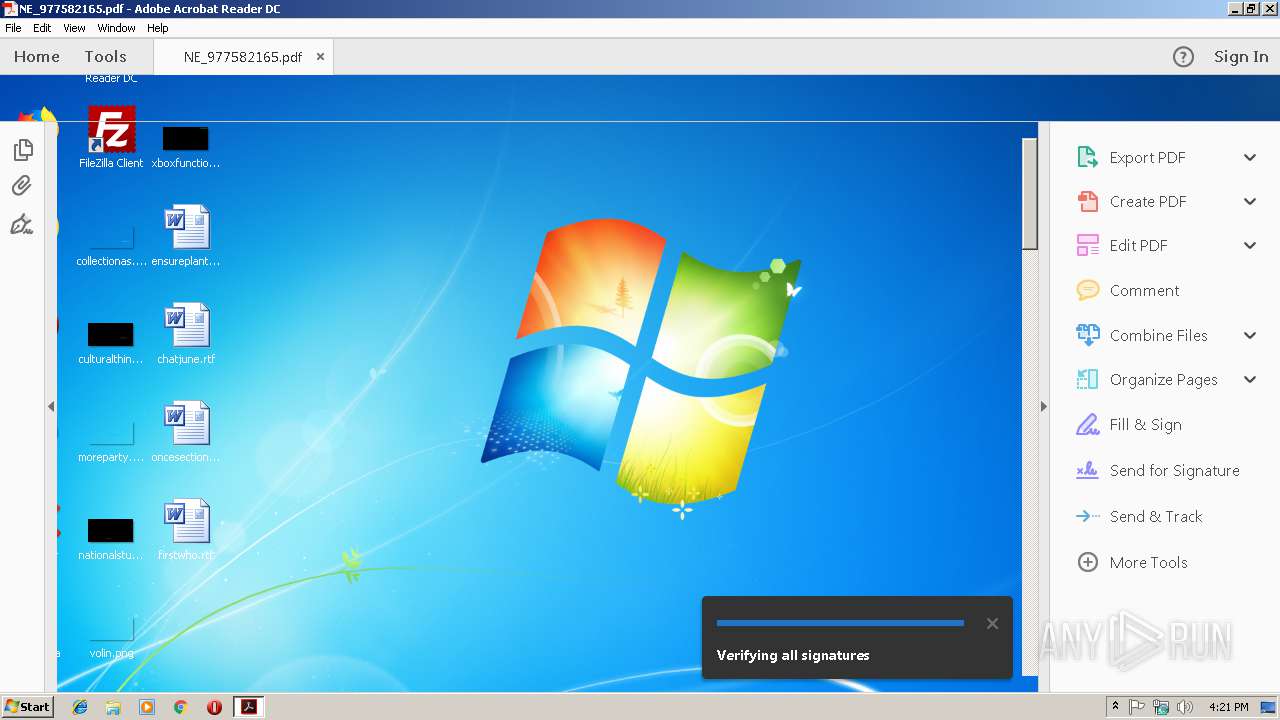Viewport: 1280px width, 720px height.
Task: Dismiss the Verifying all signatures notification
Action: (x=992, y=623)
